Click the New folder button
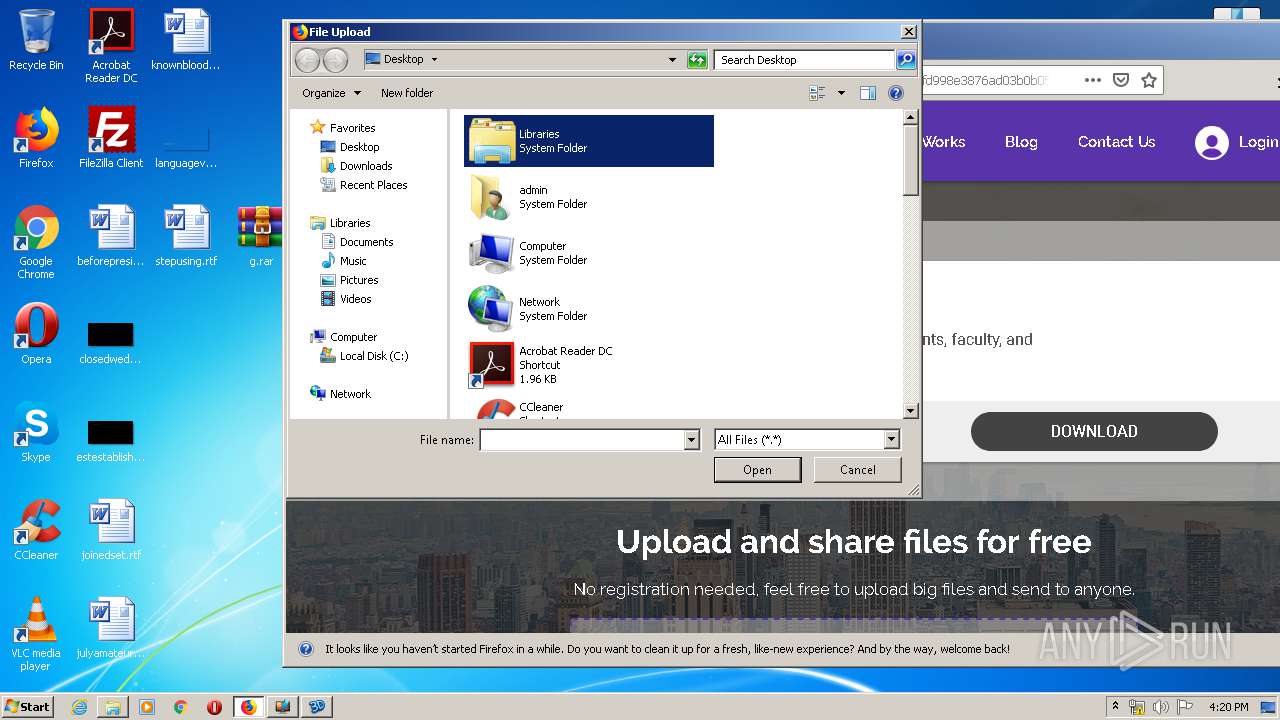This screenshot has width=1280, height=720. tap(407, 93)
